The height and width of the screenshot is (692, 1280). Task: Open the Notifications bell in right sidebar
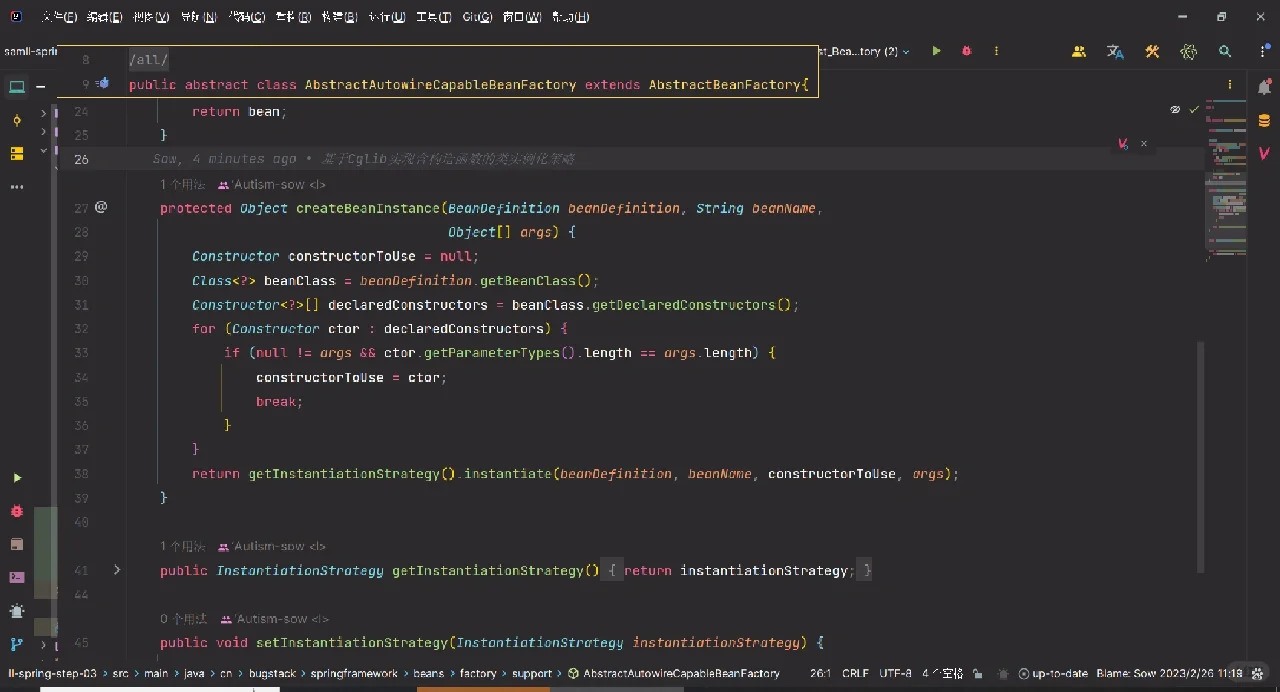1264,87
